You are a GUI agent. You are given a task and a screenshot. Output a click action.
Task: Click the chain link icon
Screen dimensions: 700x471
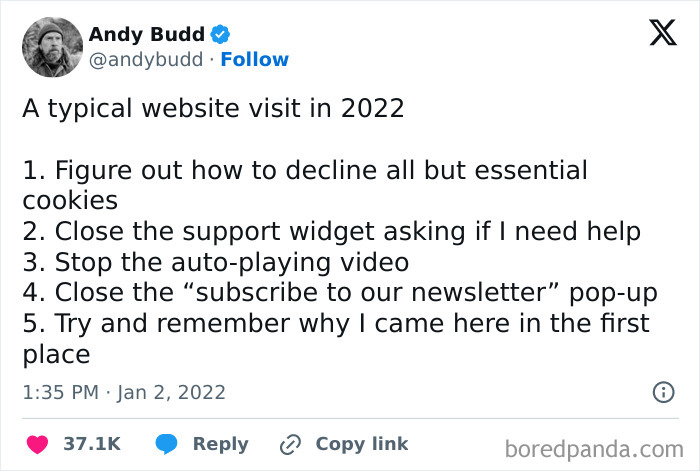[x=290, y=445]
